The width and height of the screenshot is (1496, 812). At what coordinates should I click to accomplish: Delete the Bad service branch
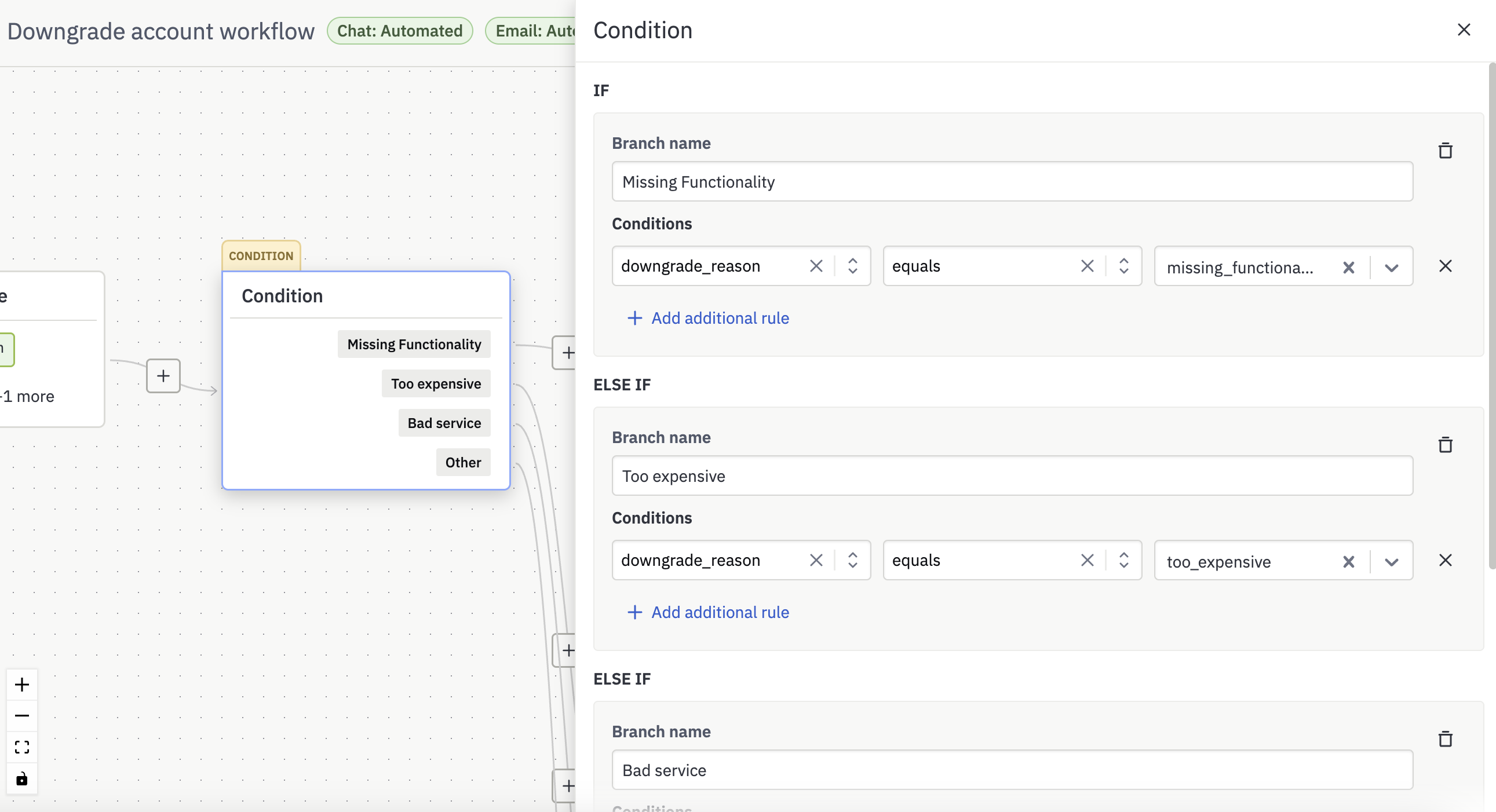1445,739
